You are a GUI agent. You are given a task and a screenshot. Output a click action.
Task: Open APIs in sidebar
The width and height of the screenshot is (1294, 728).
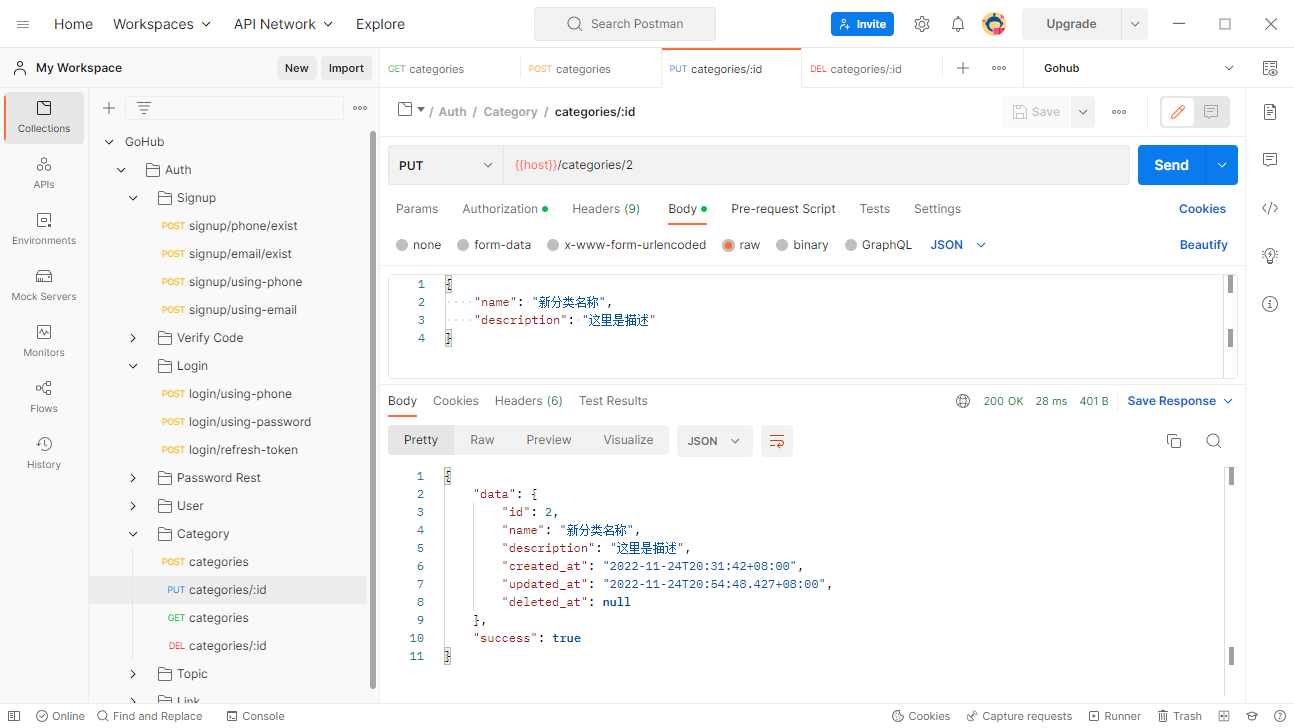click(44, 173)
